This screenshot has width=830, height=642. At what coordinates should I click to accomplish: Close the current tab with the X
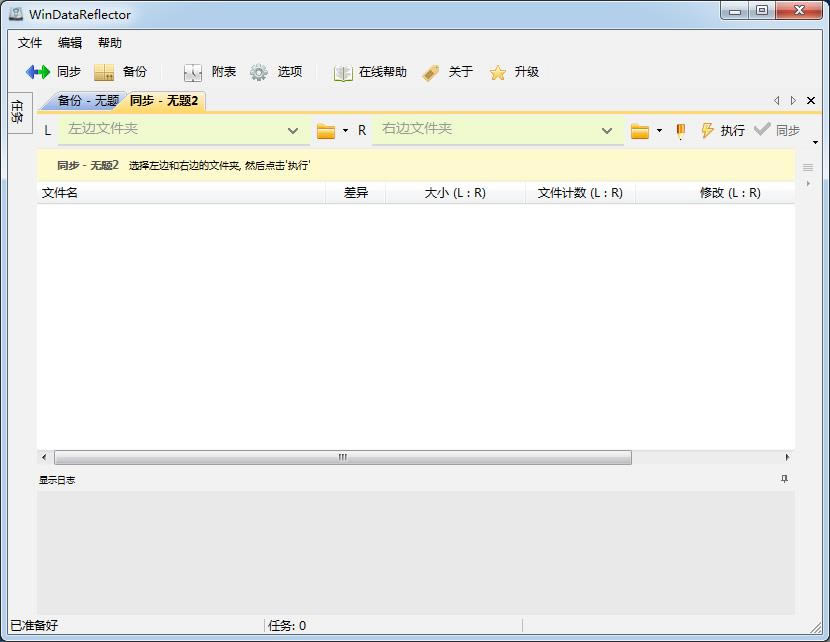tap(810, 101)
